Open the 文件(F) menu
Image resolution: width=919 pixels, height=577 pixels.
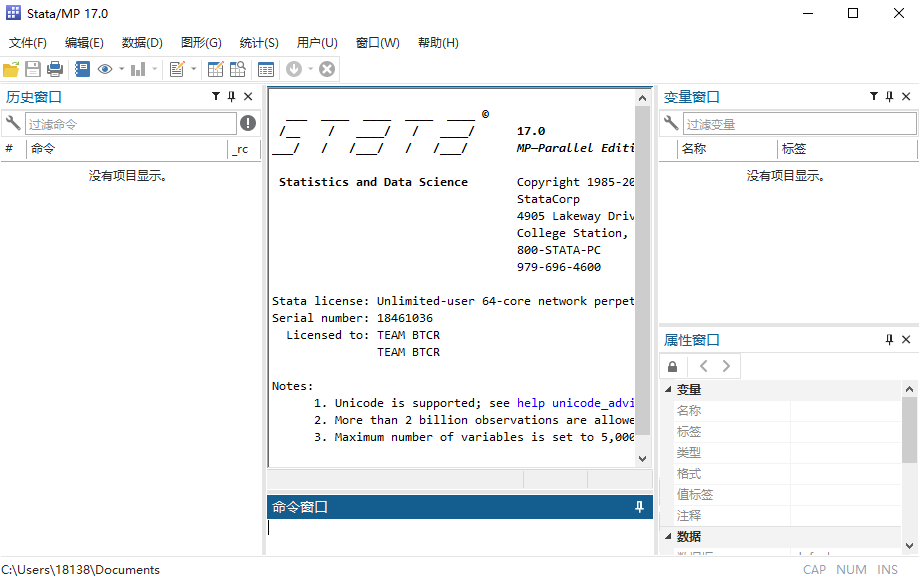coord(28,43)
